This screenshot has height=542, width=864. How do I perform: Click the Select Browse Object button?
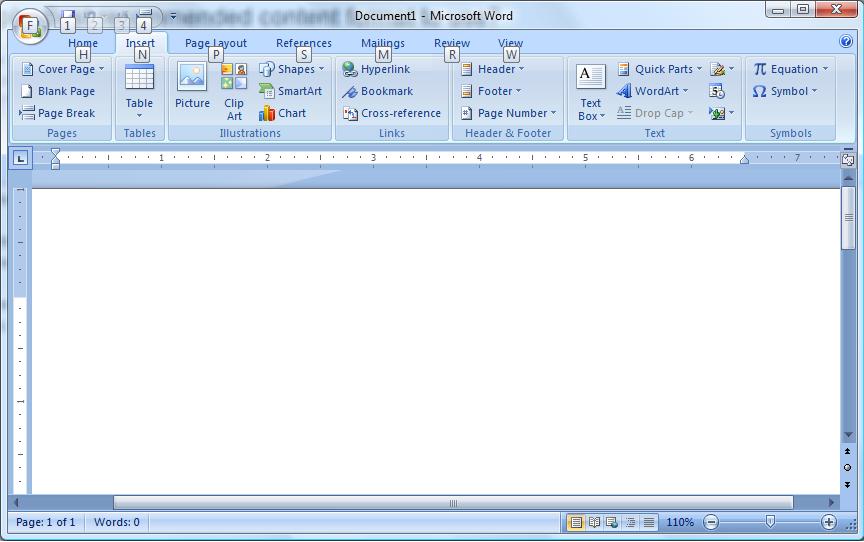[x=847, y=468]
